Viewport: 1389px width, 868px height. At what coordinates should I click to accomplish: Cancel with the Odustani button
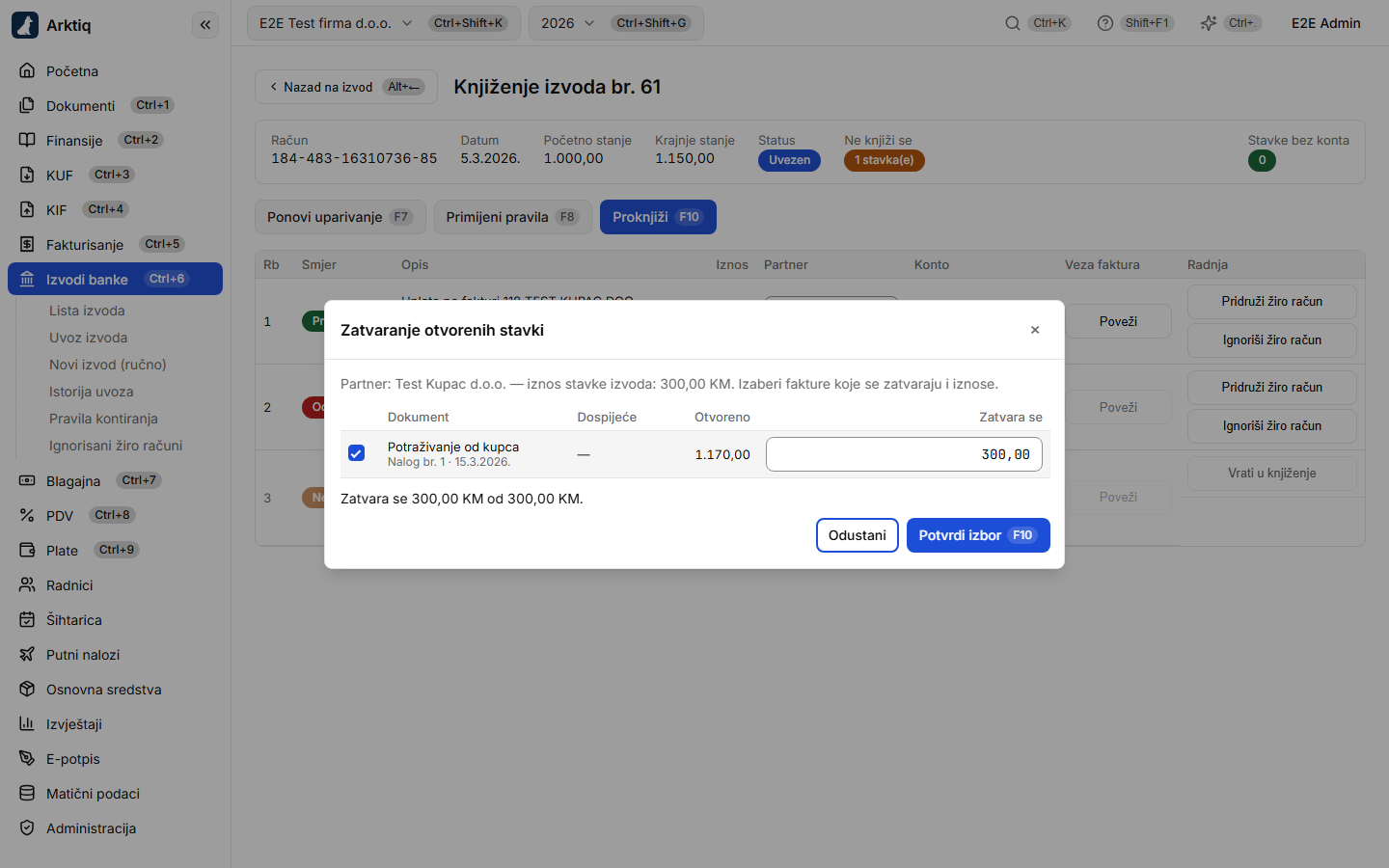(858, 535)
